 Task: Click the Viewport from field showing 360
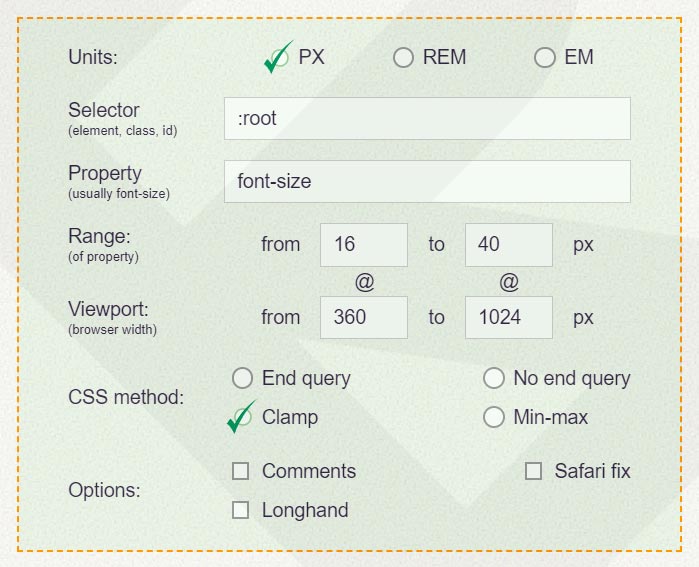[364, 317]
